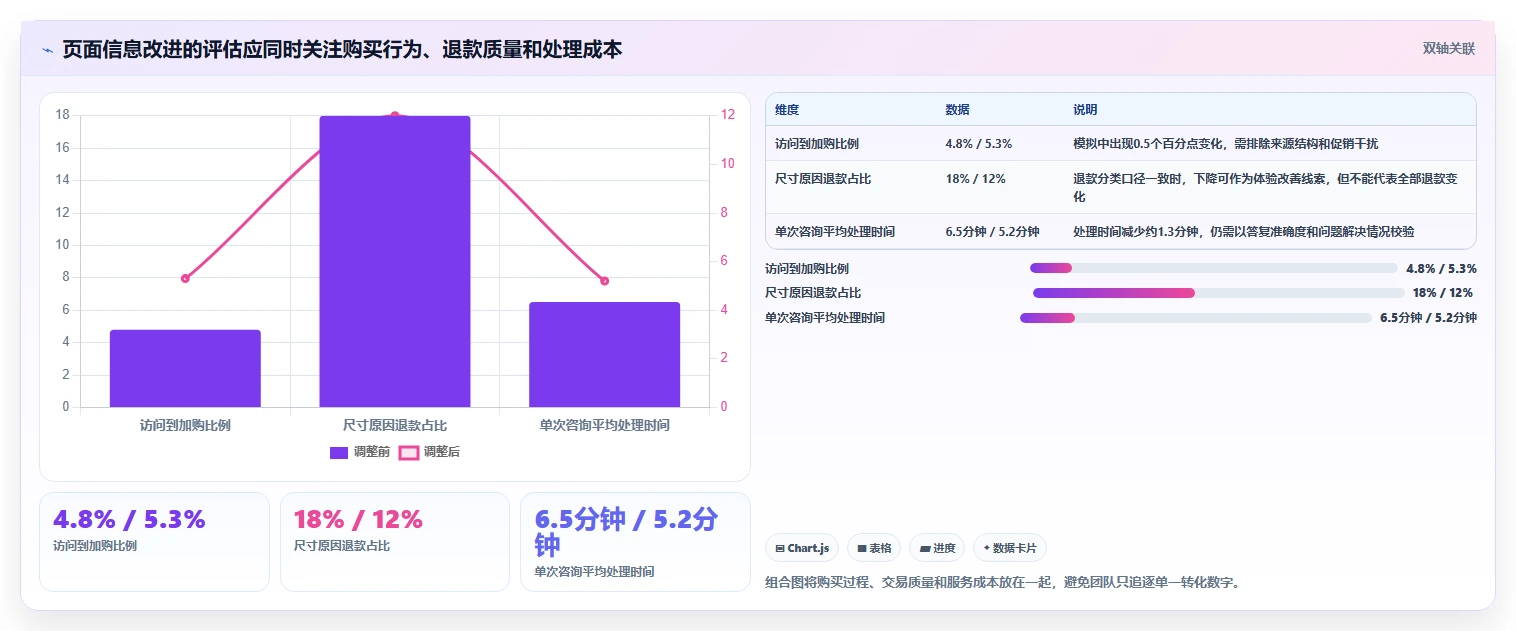Click the 说明 column header
Viewport: 1516px width, 631px height.
pyautogui.click(x=1085, y=110)
